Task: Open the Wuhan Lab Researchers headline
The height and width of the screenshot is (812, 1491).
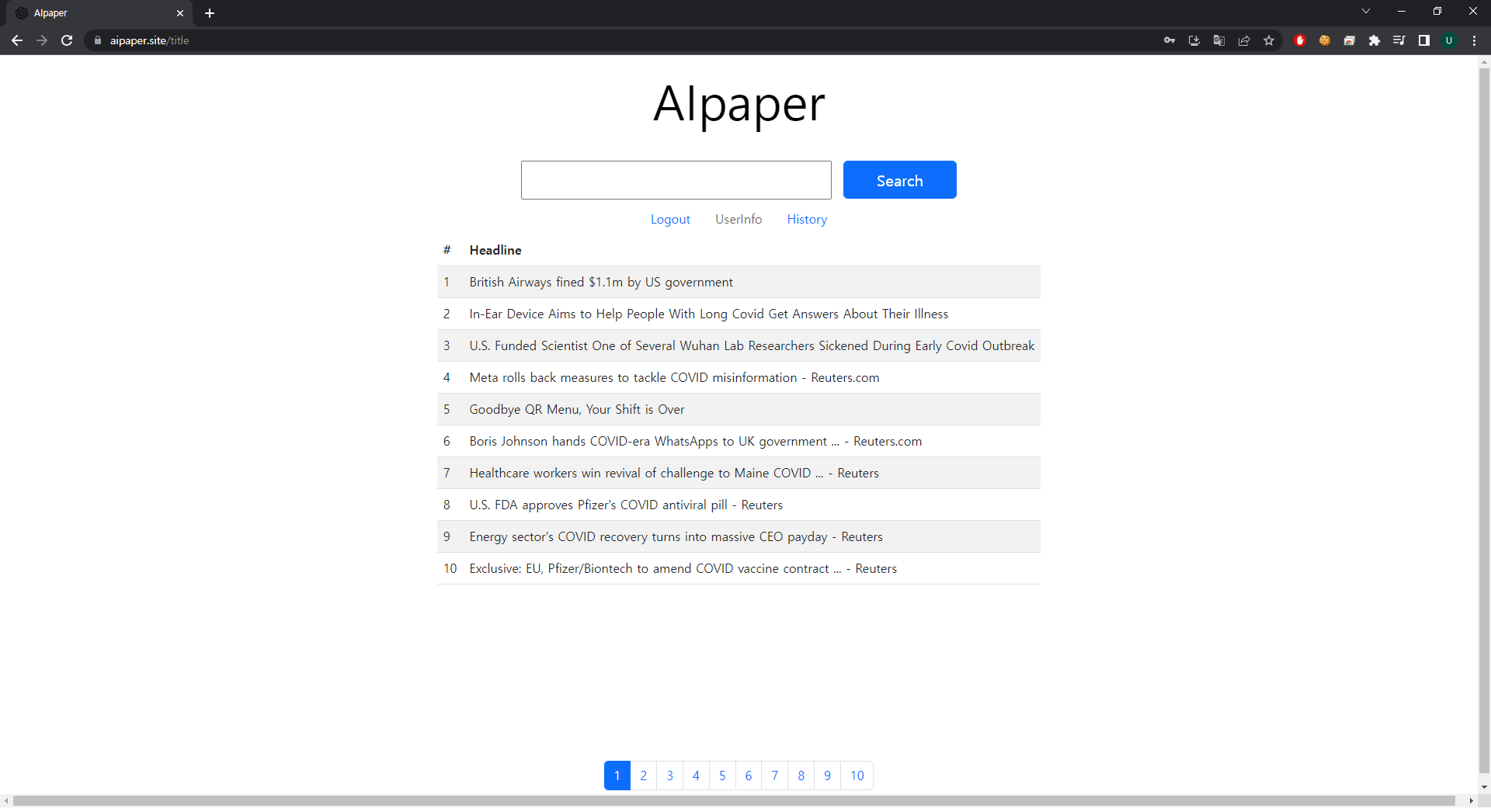Action: click(752, 345)
